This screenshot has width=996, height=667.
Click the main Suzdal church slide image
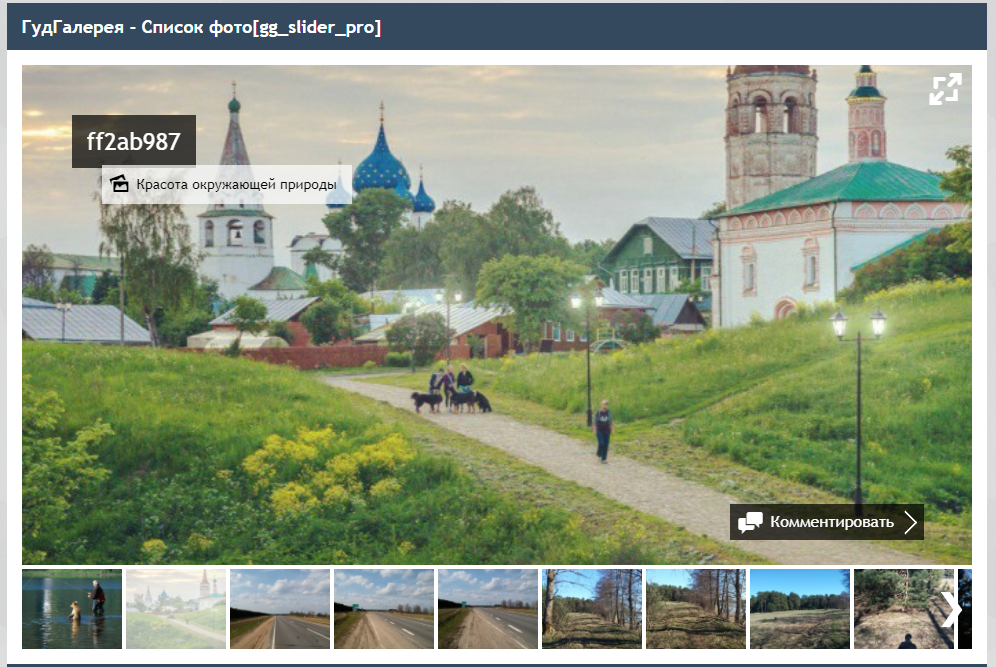click(x=497, y=314)
